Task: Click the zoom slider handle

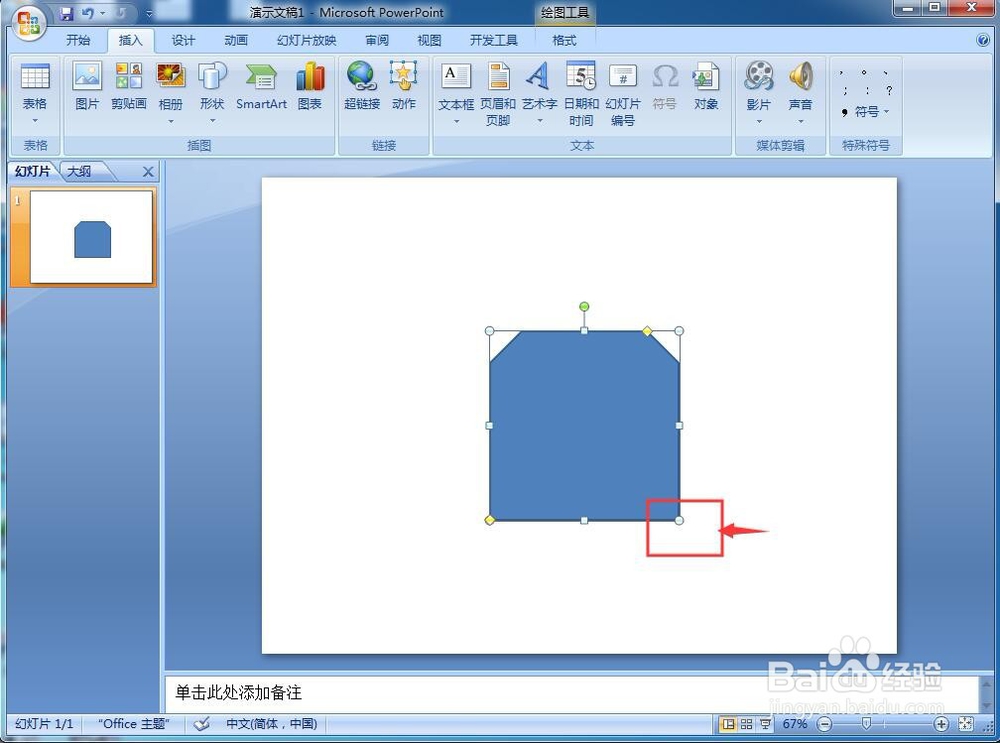Action: tap(866, 723)
